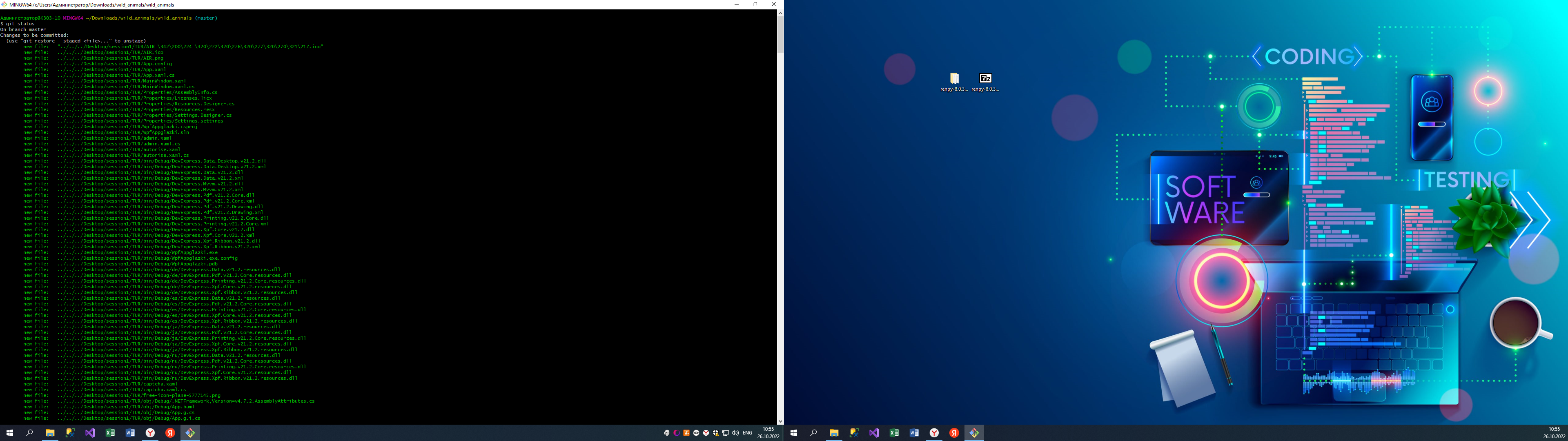Open Yandex Browser (white Y) on terminal monitor's taskbar

(x=150, y=433)
